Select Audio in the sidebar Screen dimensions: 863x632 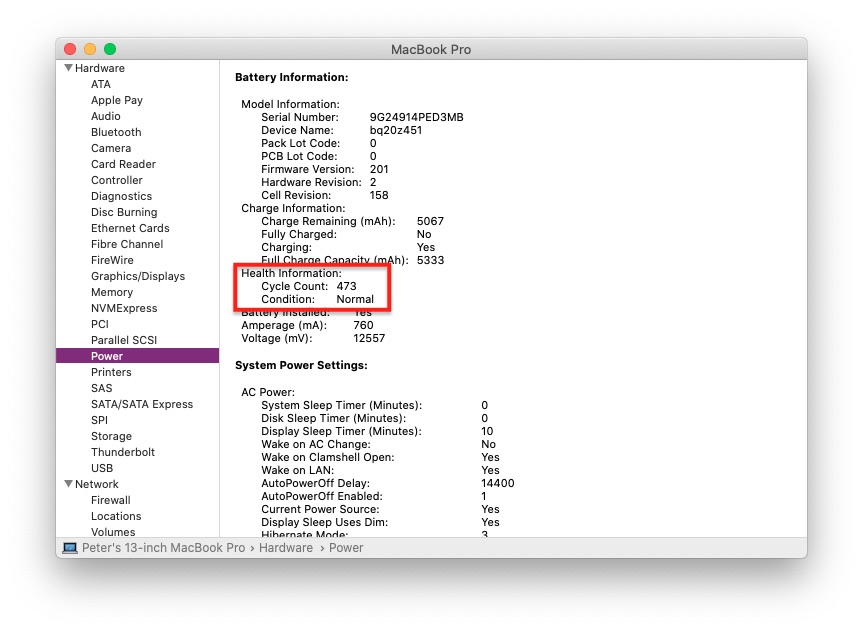coord(106,116)
